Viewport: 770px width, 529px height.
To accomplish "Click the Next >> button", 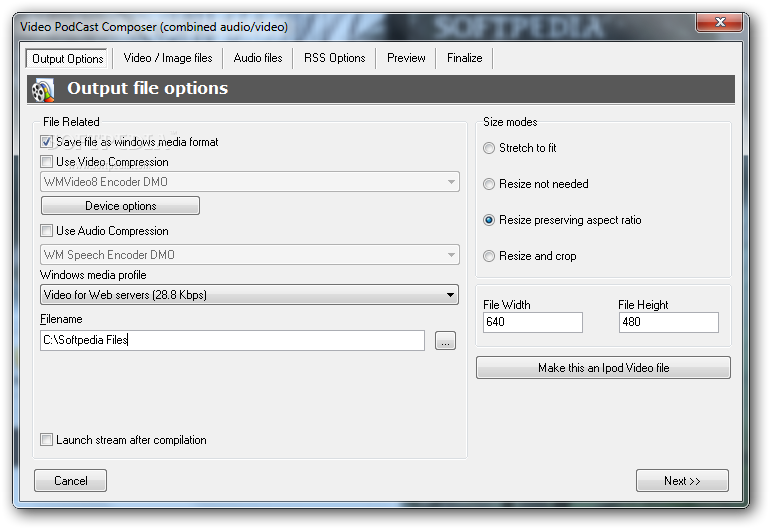I will pos(682,480).
